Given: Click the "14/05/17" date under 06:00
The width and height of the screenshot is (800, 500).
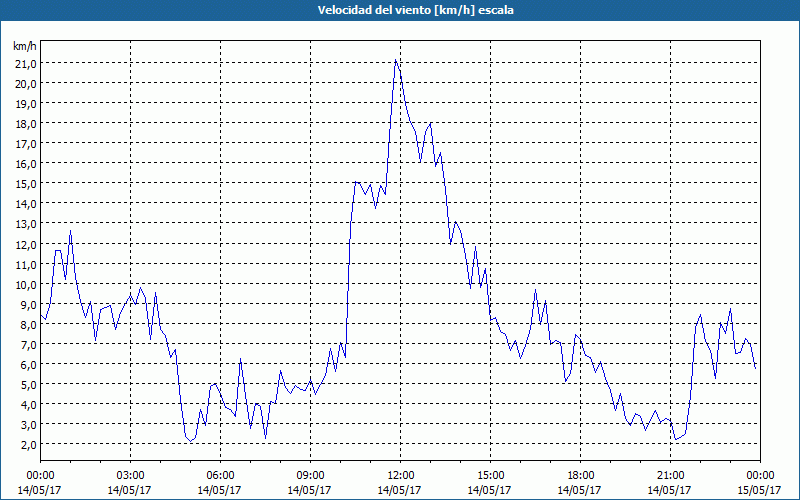Looking at the screenshot, I should [x=219, y=490].
